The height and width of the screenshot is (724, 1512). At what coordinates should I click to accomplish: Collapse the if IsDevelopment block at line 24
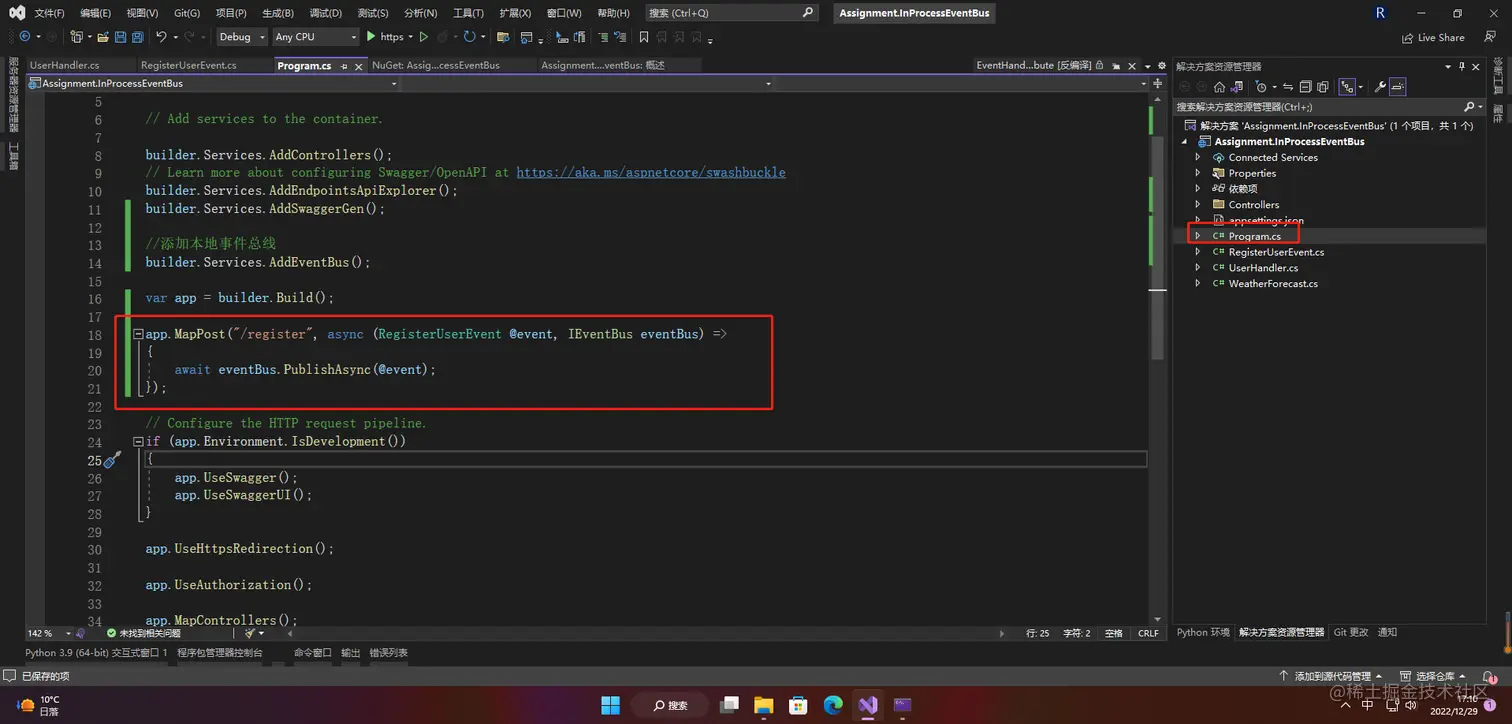click(138, 441)
